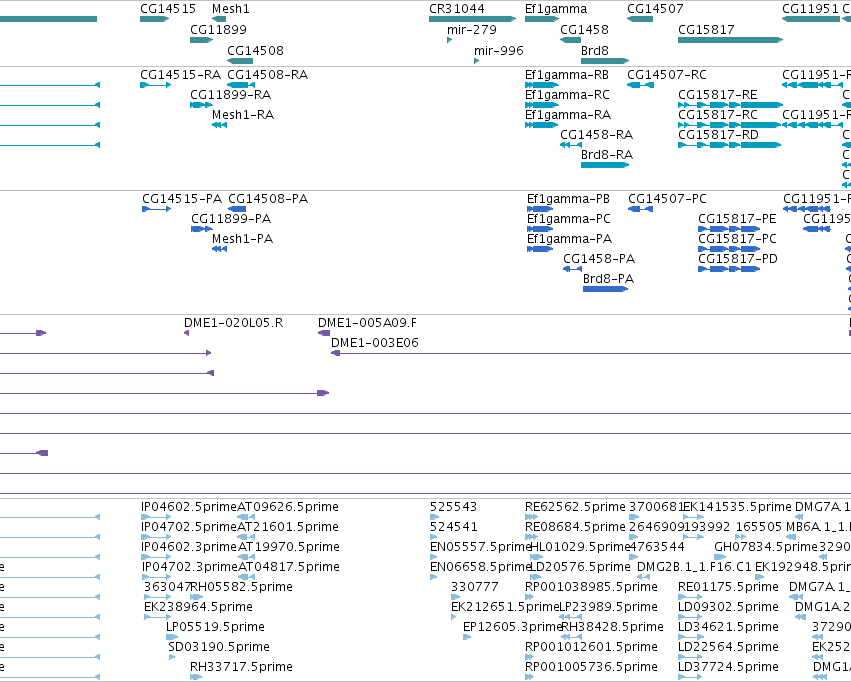851x682 pixels.
Task: Open transcript Mesh1-RA
Action: 219,125
